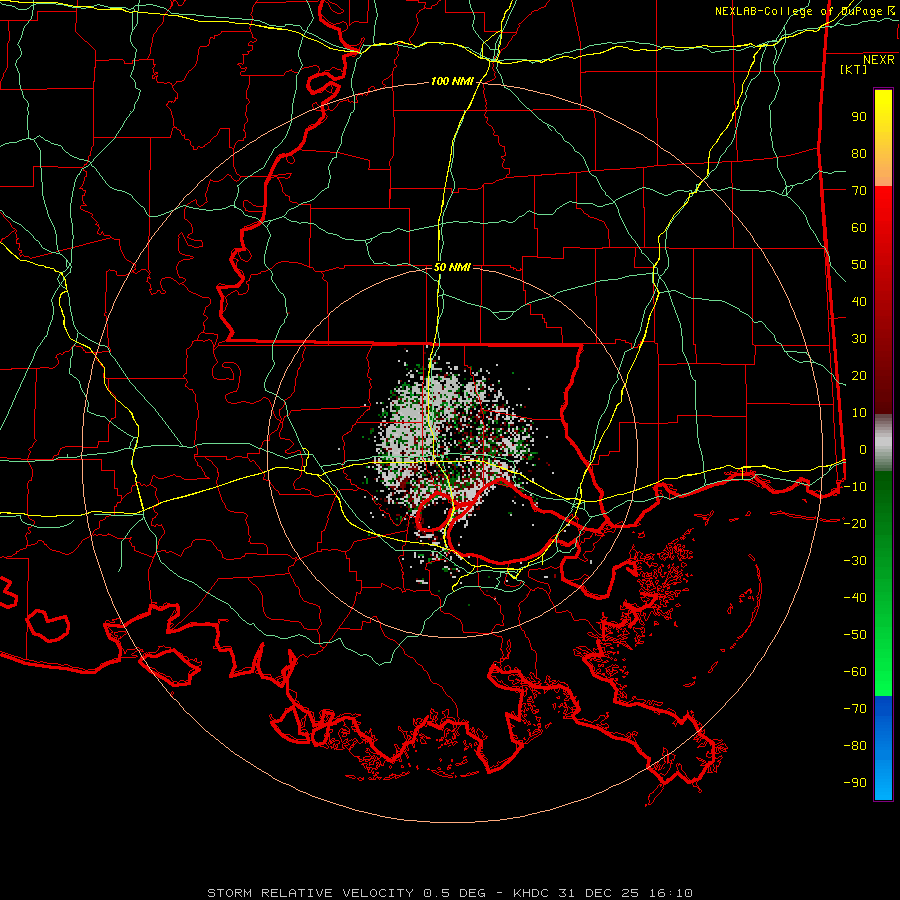The width and height of the screenshot is (900, 900).
Task: Click the -60 value on velocity scale
Action: 855,672
